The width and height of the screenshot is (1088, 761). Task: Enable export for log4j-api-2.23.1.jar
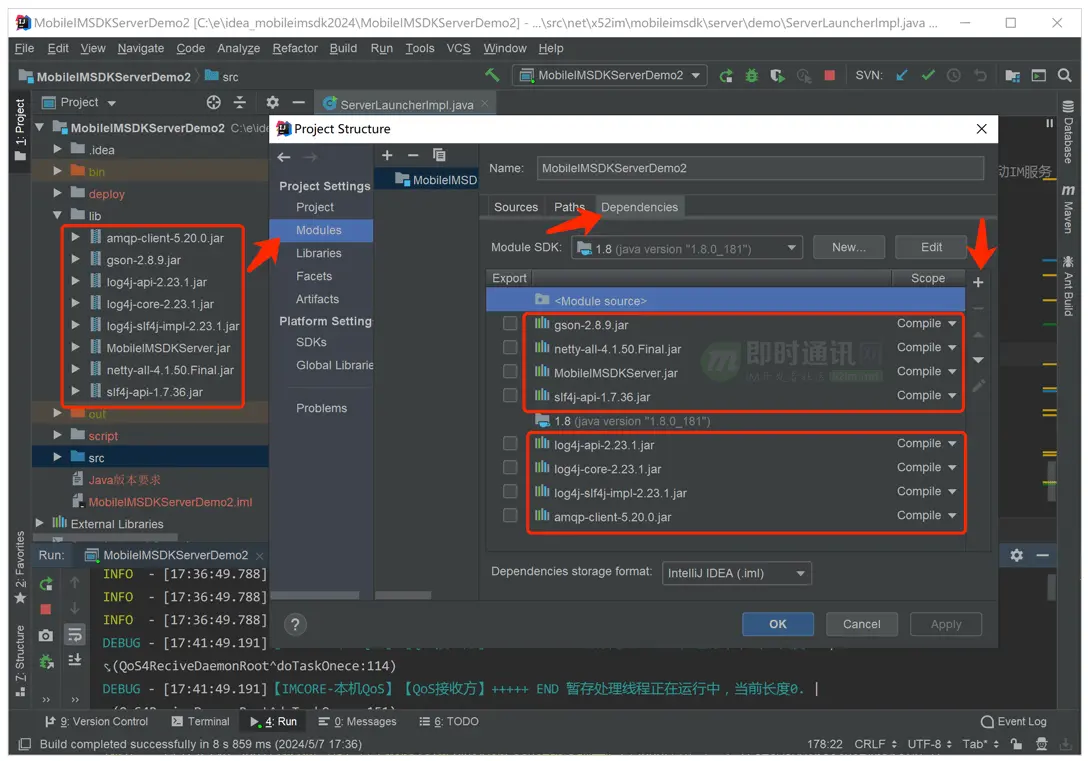pyautogui.click(x=510, y=444)
